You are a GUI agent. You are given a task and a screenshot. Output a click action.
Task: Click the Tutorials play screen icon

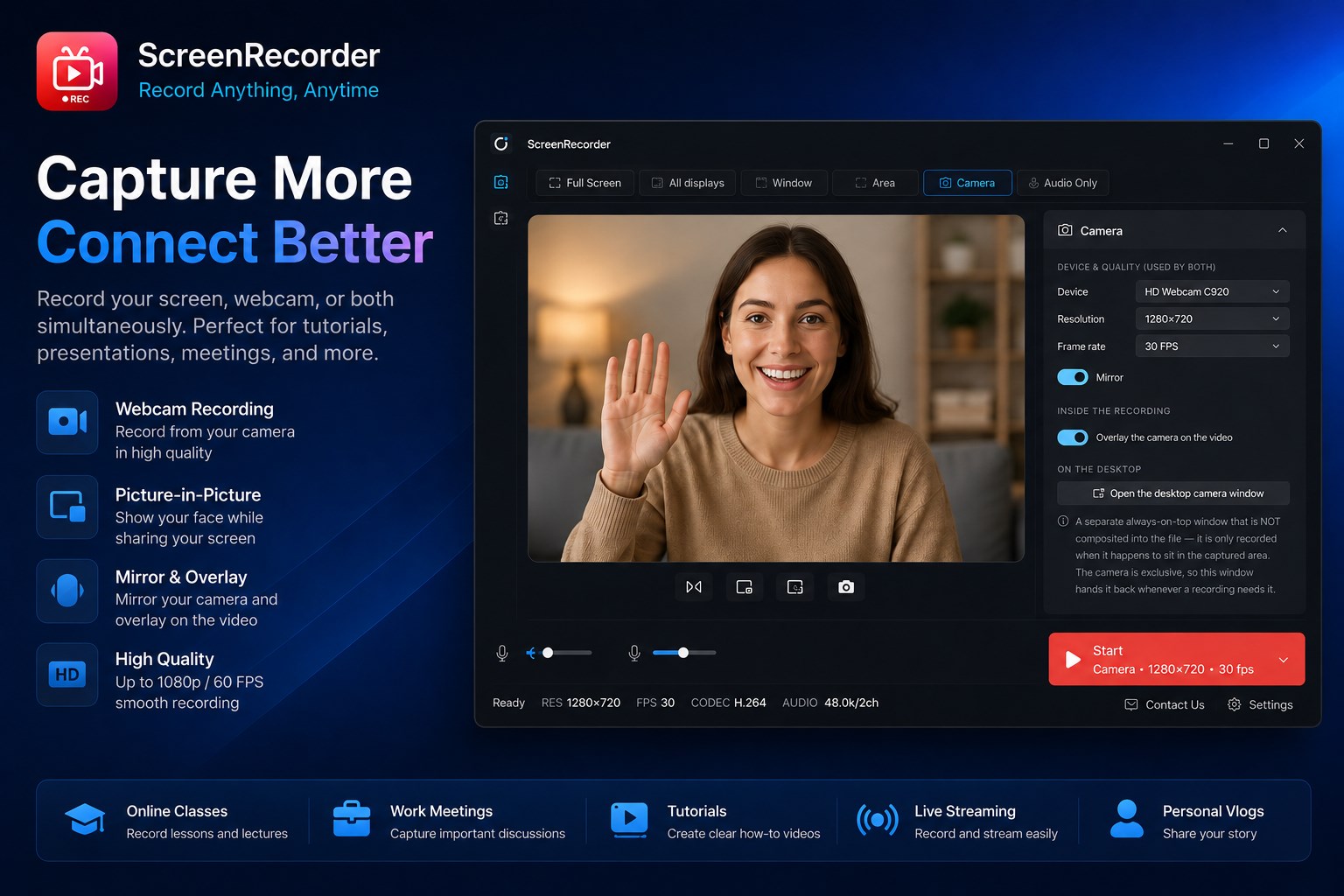pyautogui.click(x=629, y=820)
